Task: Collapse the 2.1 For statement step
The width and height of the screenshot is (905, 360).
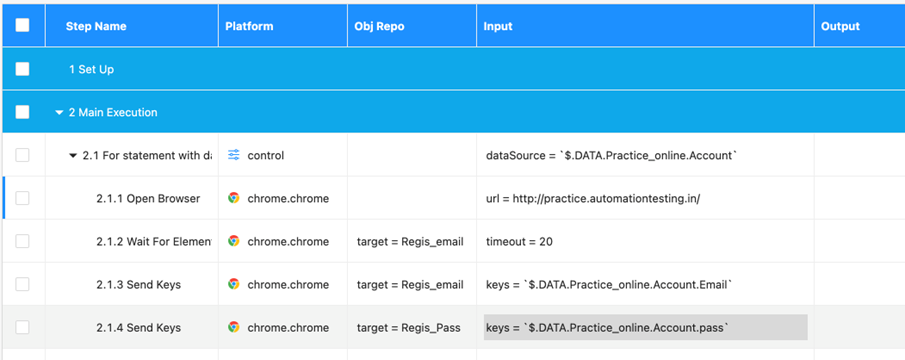Action: [73, 156]
